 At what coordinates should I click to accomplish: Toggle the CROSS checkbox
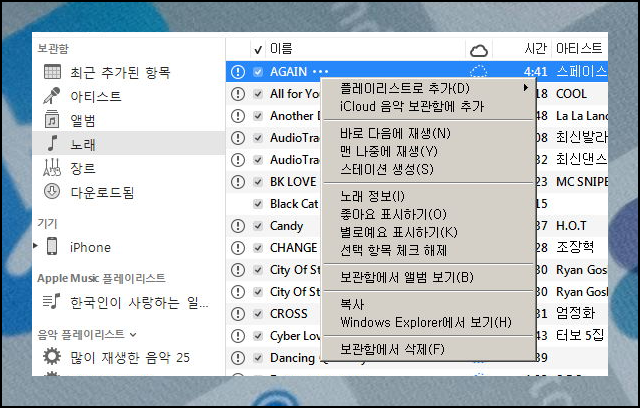click(258, 314)
